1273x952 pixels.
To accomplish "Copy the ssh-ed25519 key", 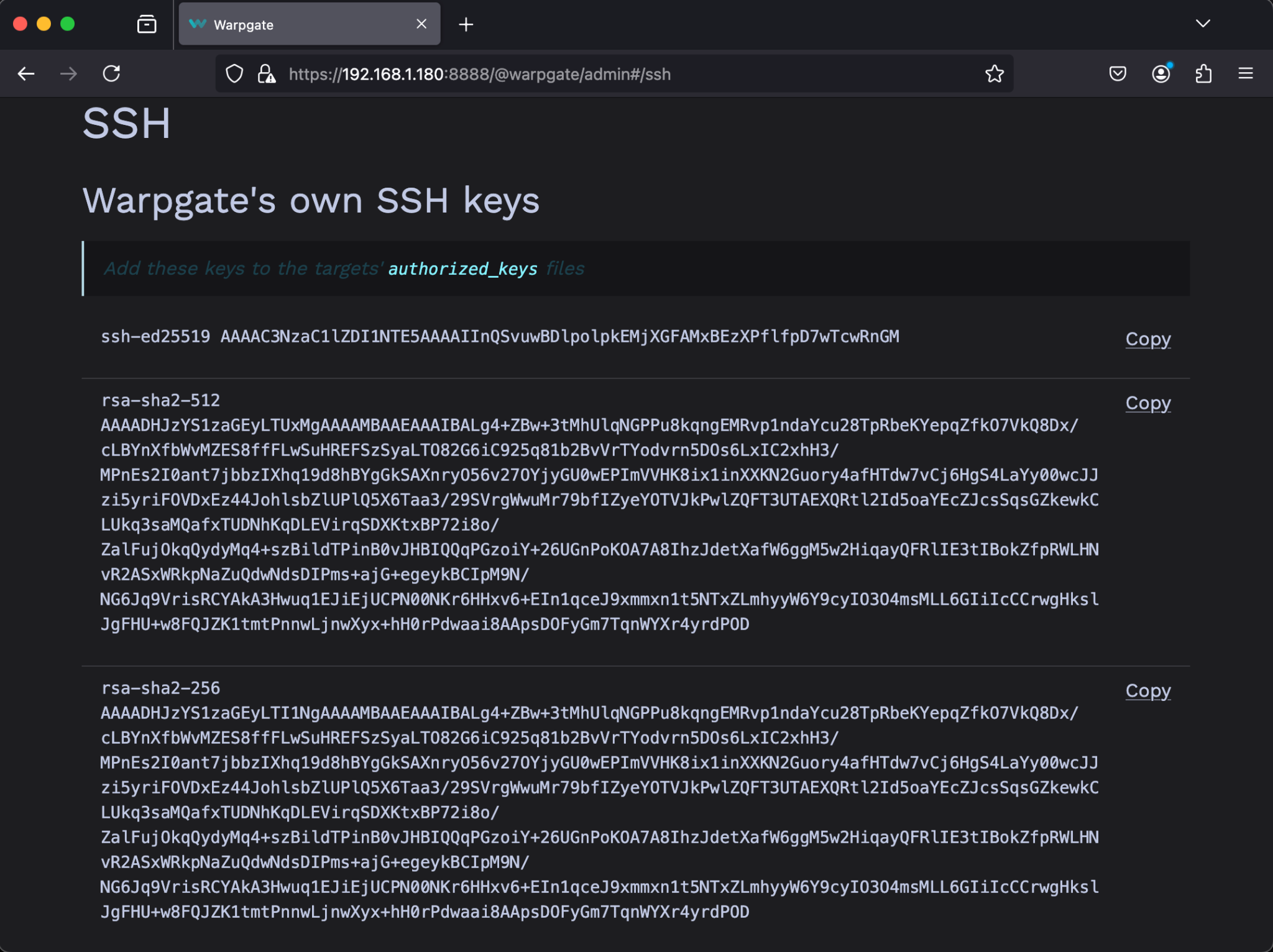I will point(1147,339).
